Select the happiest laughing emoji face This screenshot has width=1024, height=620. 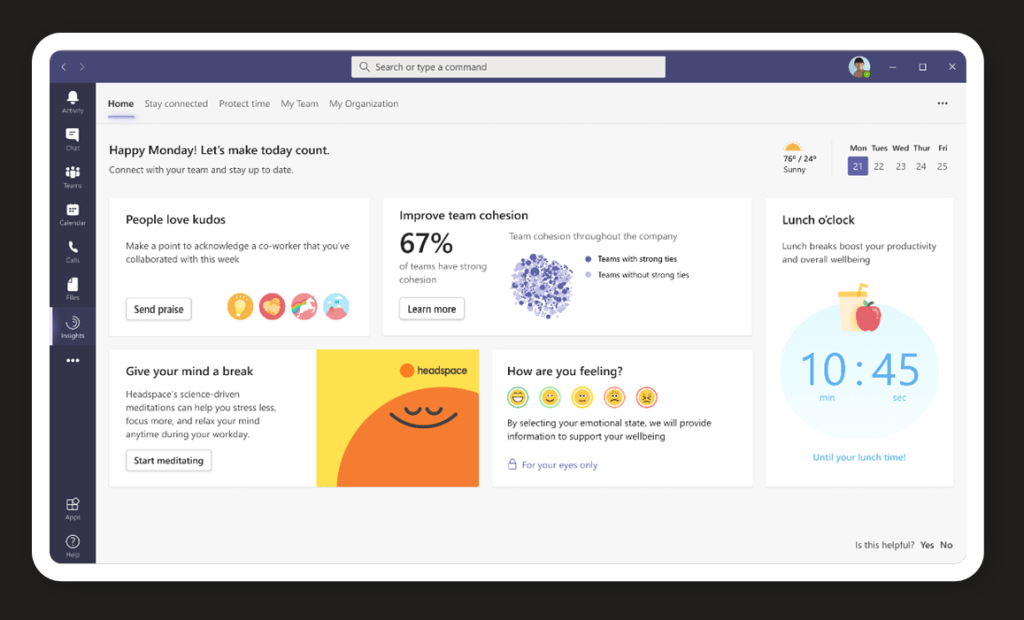518,397
